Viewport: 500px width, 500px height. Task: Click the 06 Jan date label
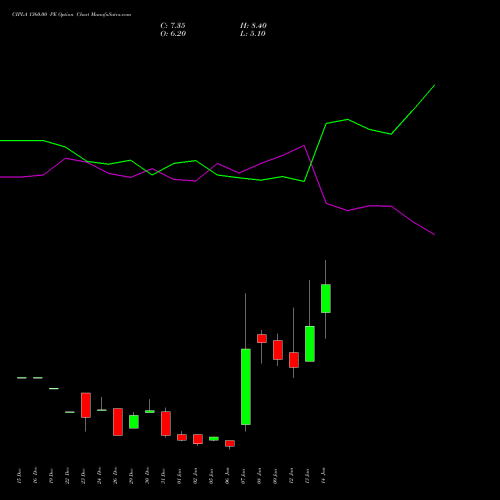(227, 476)
